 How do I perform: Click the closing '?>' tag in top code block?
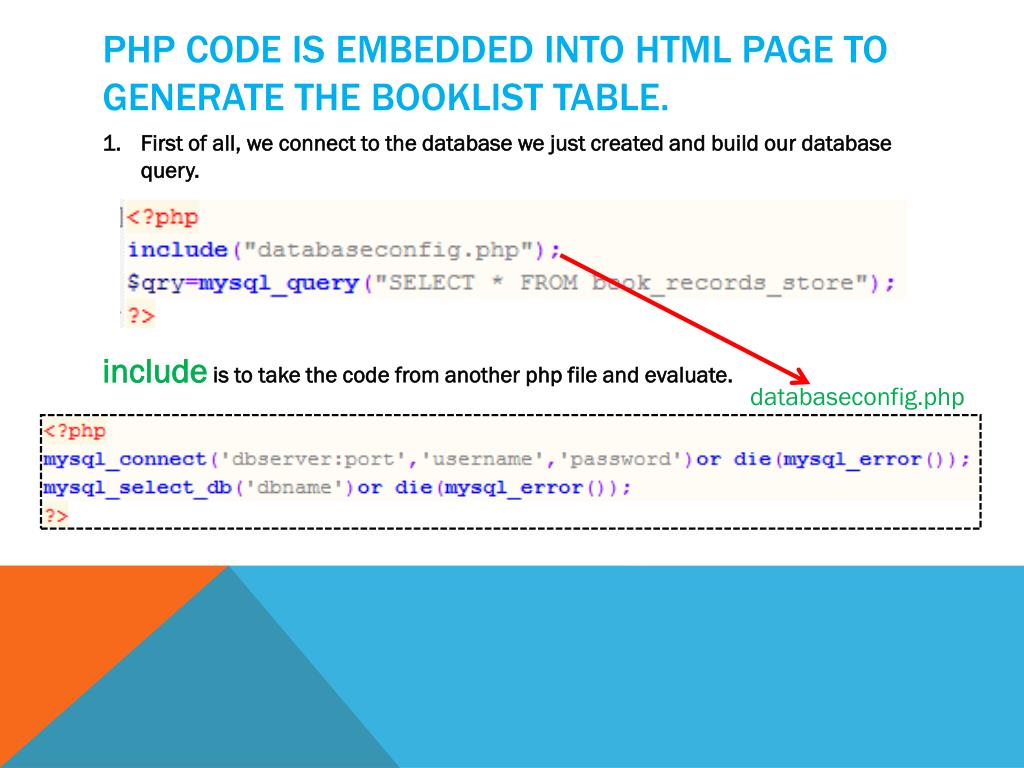pyautogui.click(x=140, y=316)
